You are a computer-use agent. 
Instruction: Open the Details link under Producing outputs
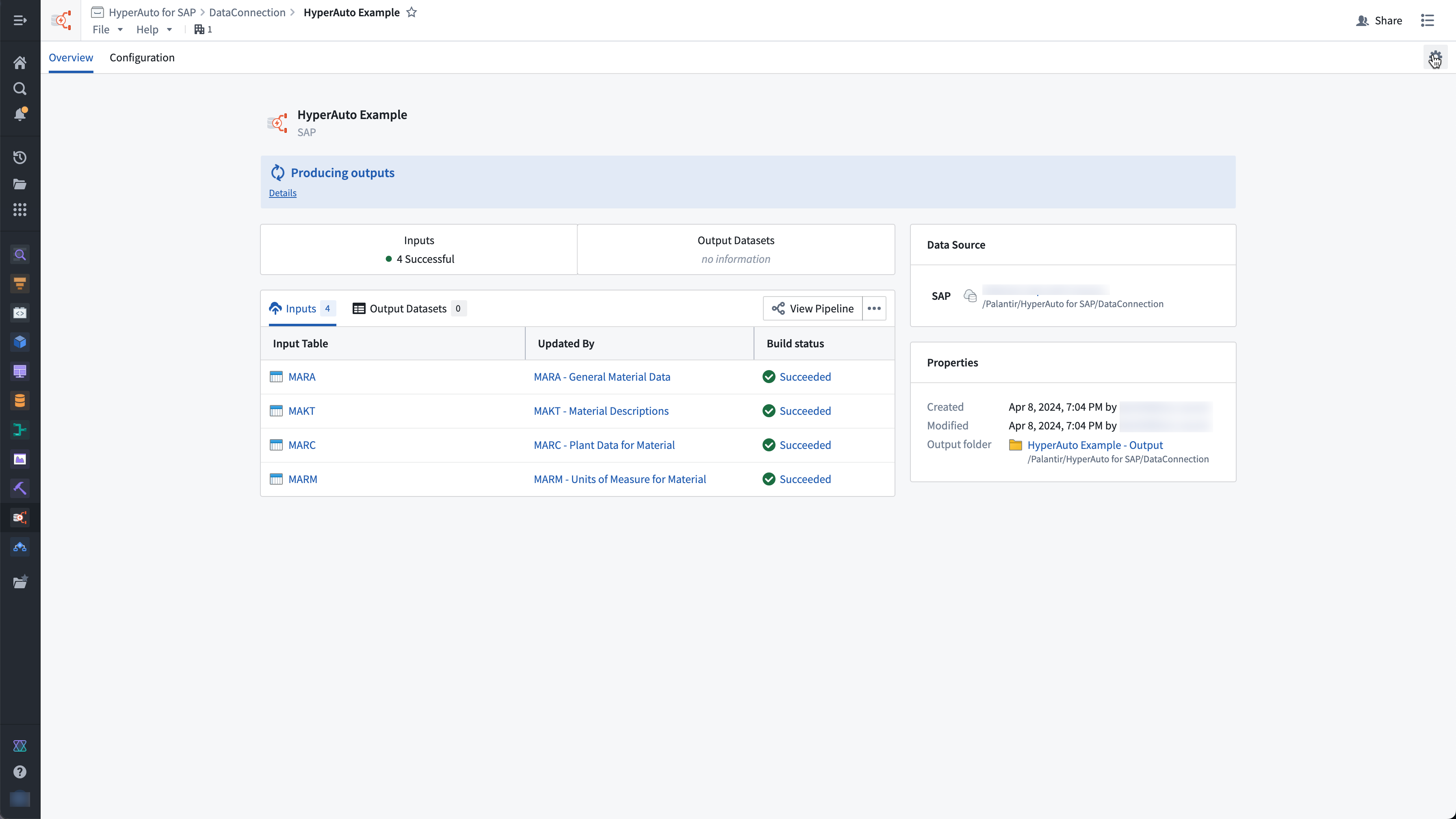click(283, 193)
